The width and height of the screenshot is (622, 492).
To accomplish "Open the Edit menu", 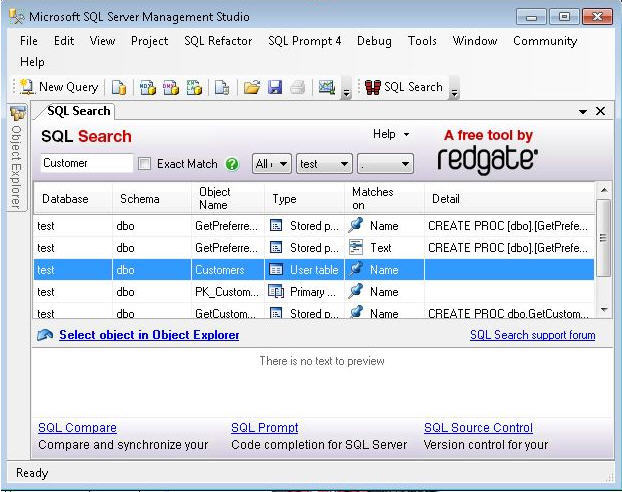I will 64,41.
